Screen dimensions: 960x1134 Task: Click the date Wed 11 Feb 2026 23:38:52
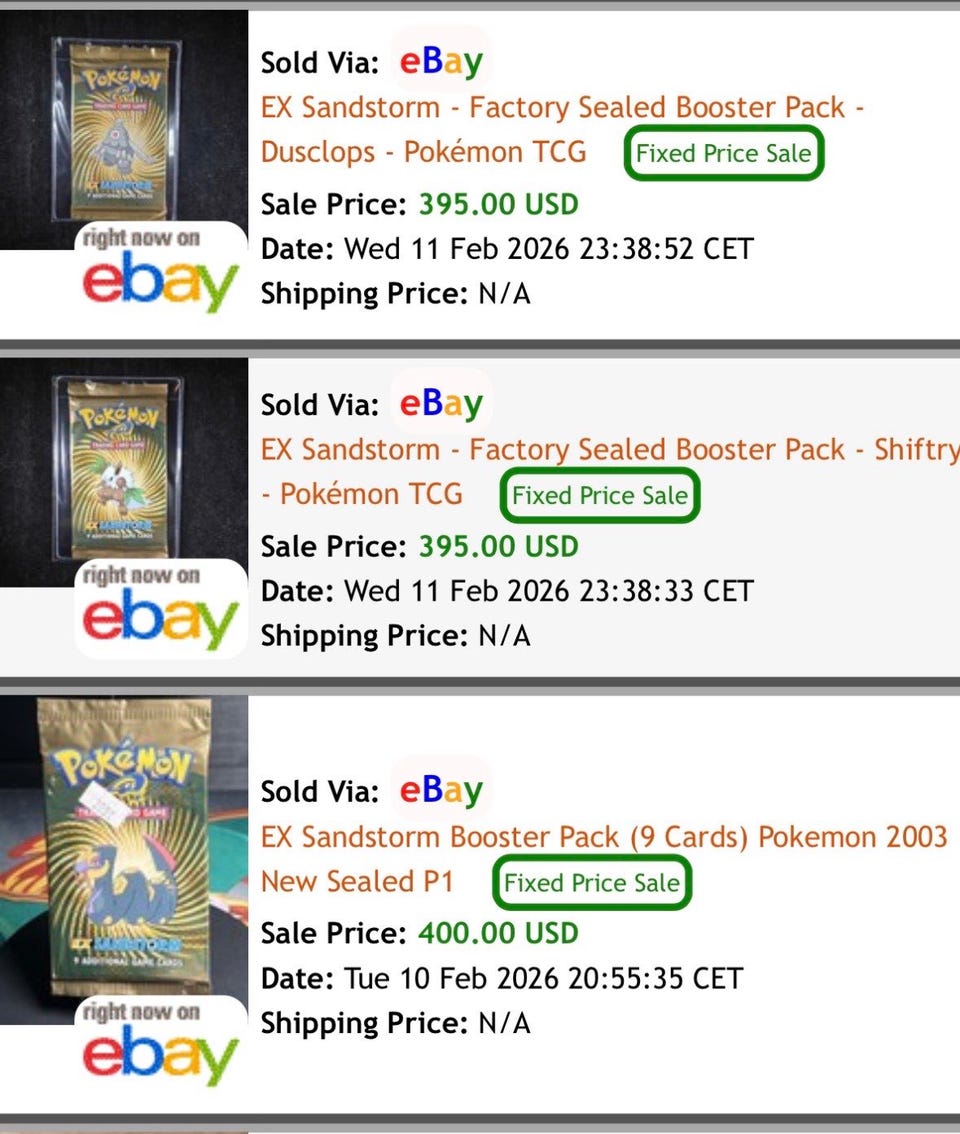click(x=548, y=249)
